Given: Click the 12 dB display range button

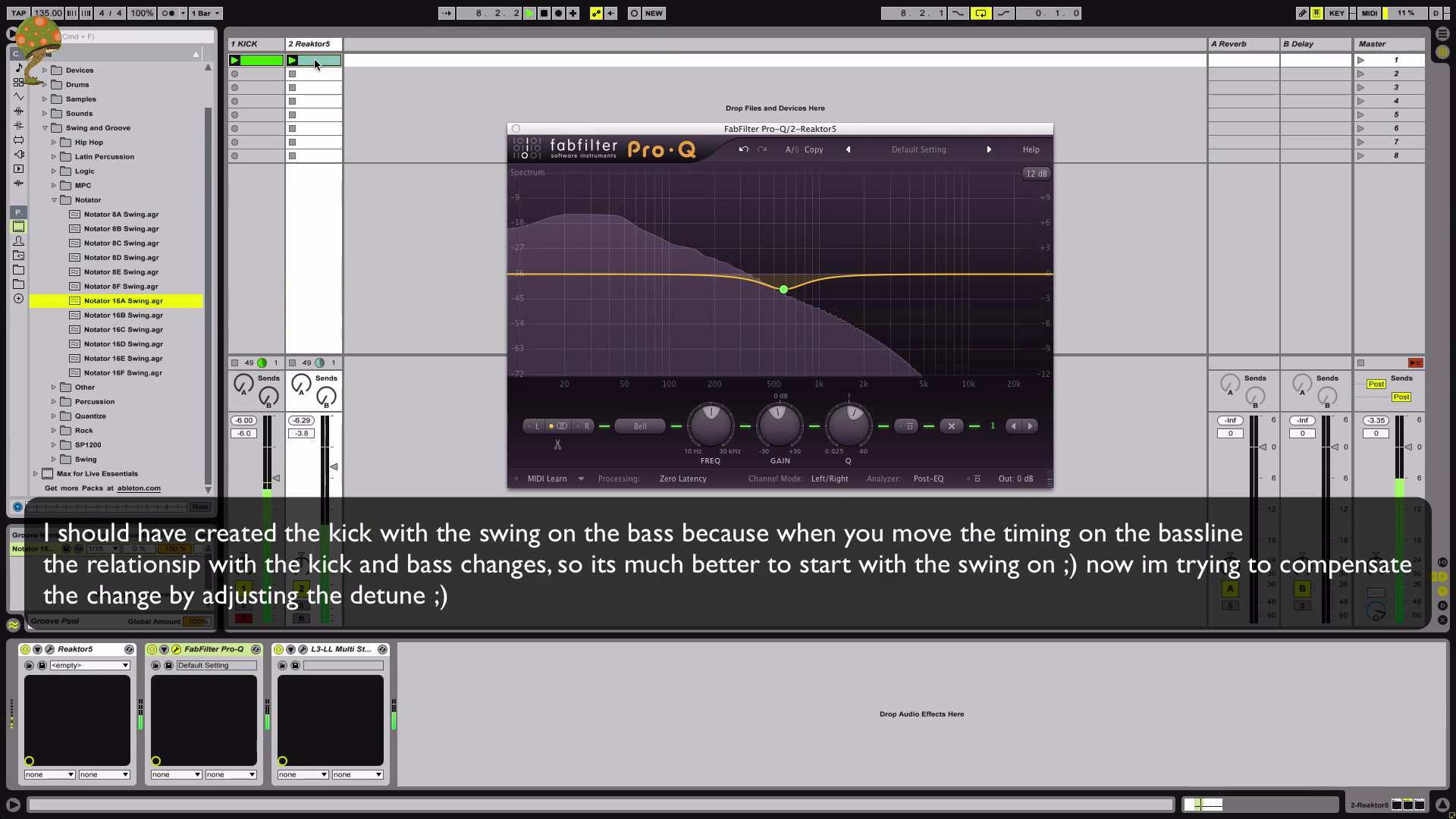Looking at the screenshot, I should click(x=1036, y=174).
